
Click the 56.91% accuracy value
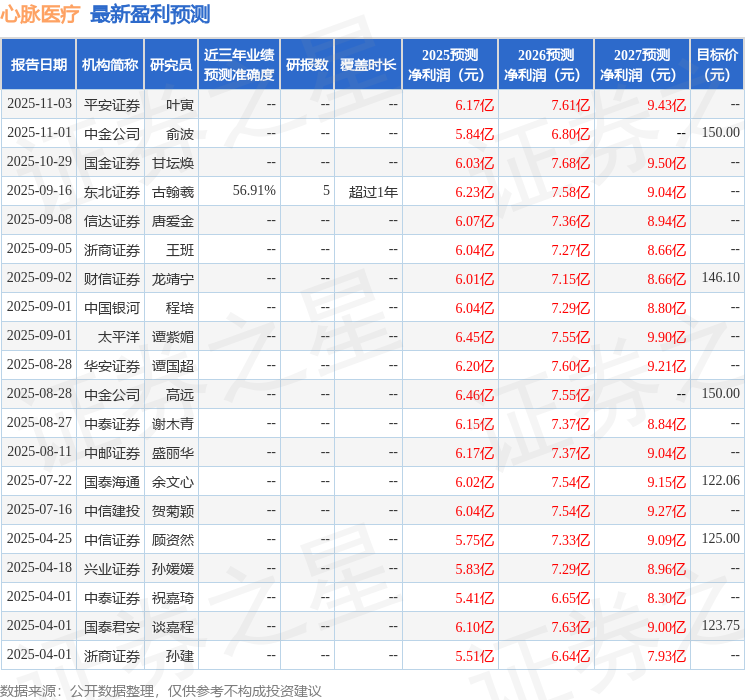click(253, 191)
